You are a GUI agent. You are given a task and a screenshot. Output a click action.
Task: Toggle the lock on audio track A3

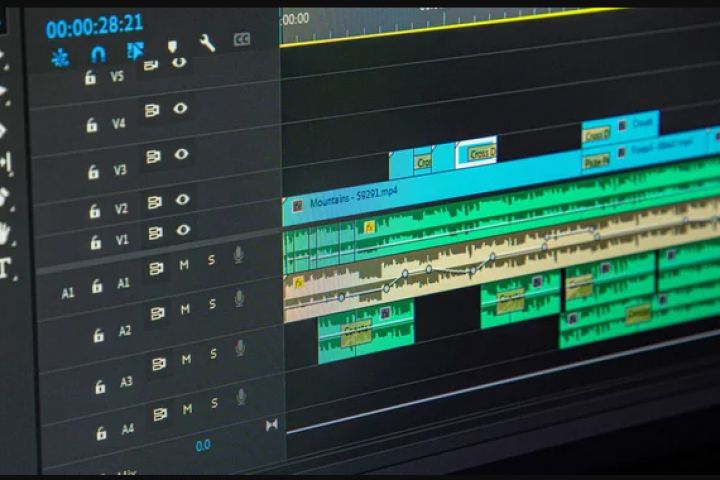coord(100,387)
